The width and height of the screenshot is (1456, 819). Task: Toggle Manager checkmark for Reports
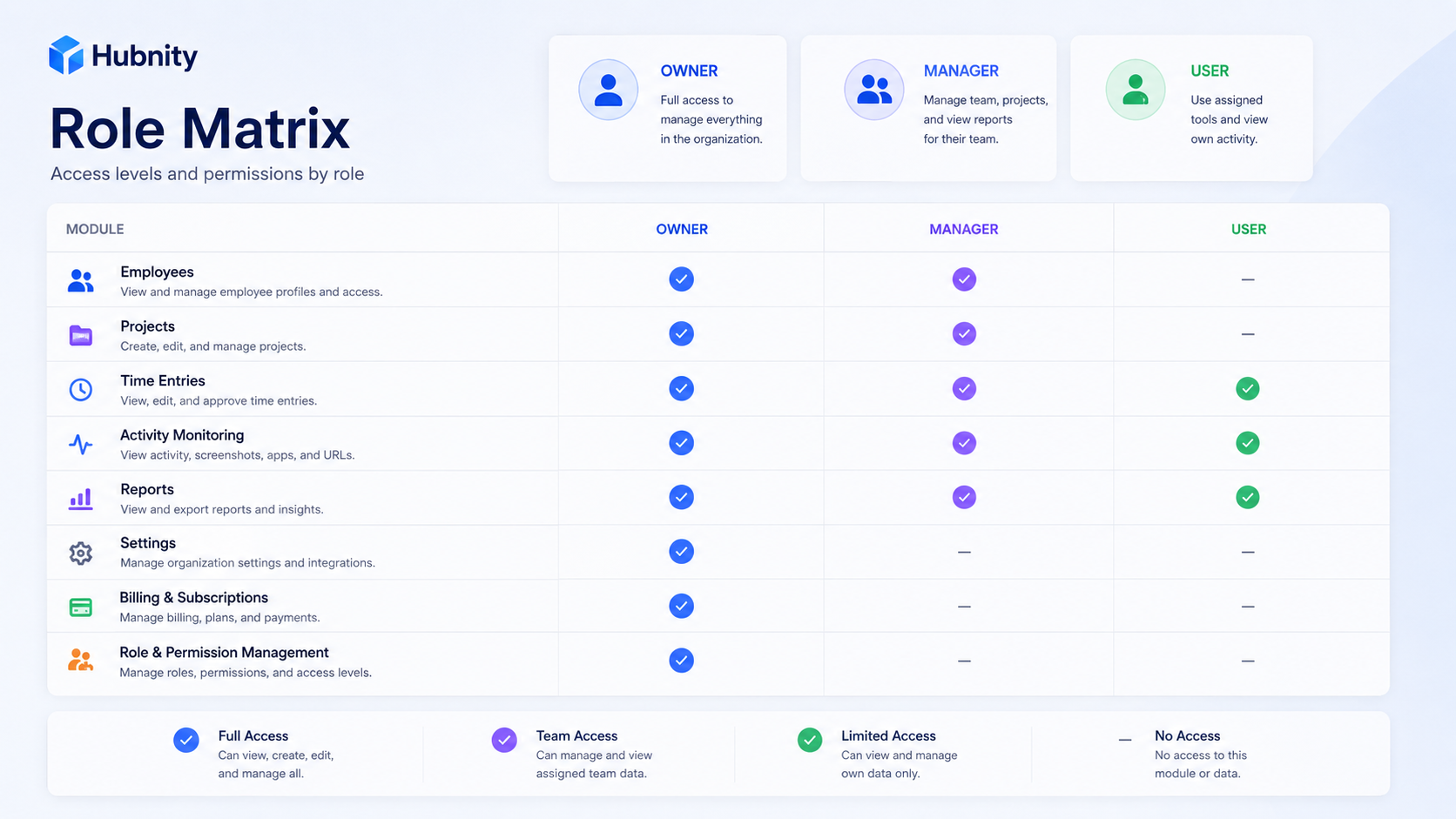point(964,497)
